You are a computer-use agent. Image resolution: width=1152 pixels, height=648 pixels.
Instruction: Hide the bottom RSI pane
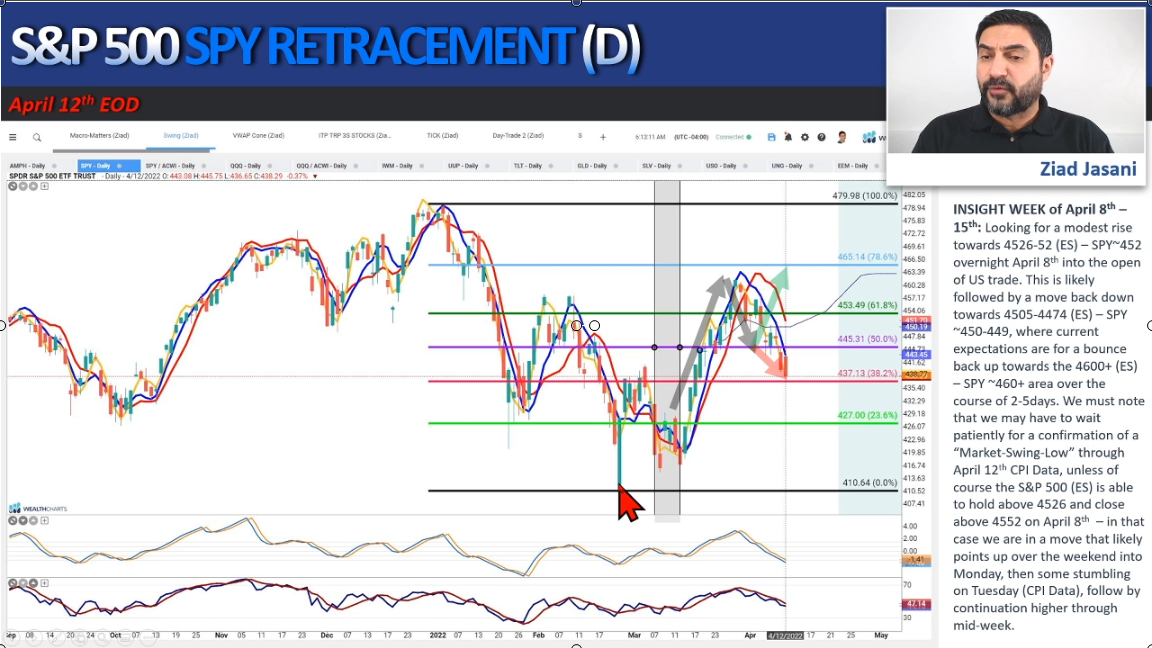[12, 583]
